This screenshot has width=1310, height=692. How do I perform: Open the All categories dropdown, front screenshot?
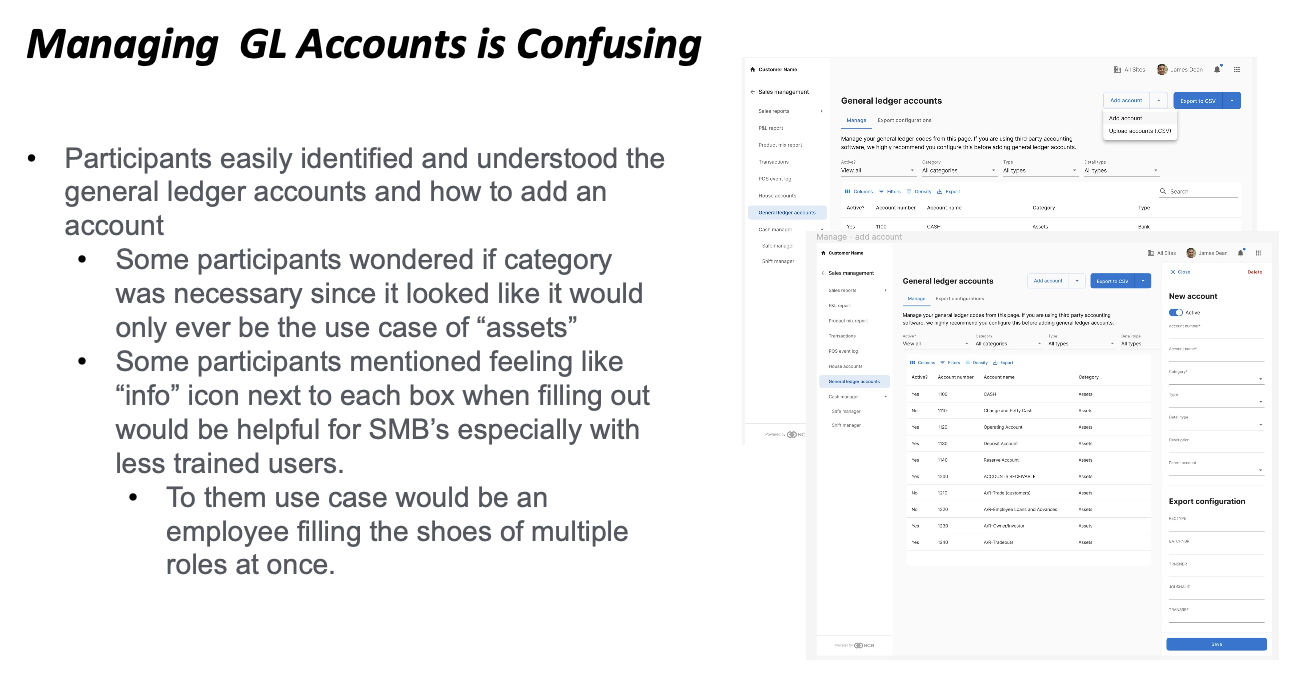pyautogui.click(x=1009, y=342)
